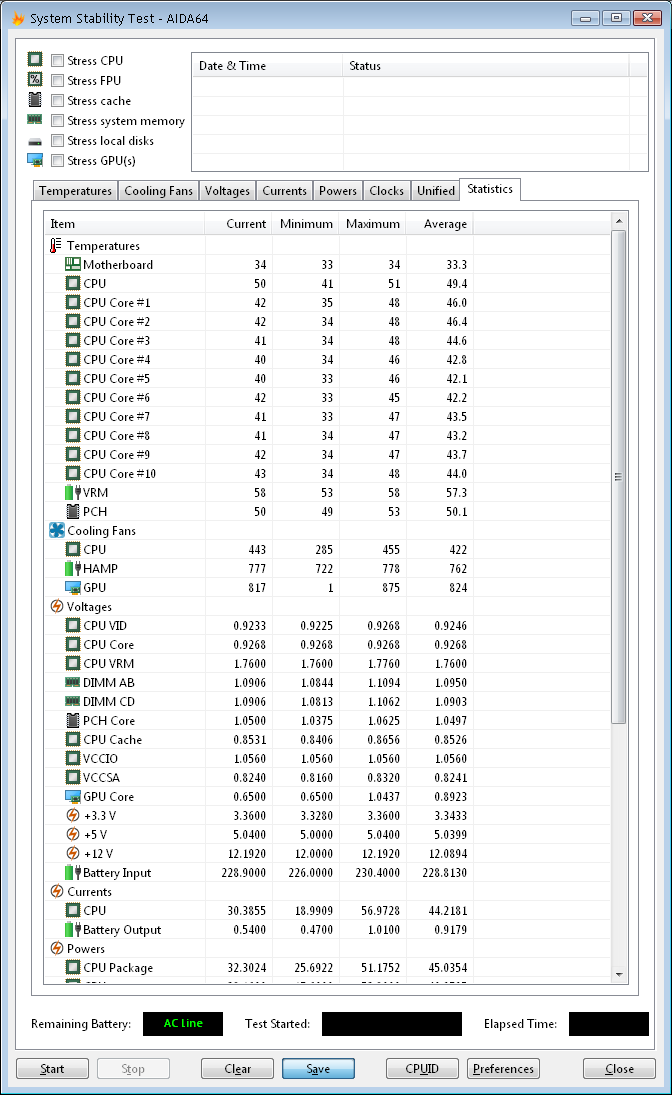
Task: Click the vertical scrollbar thumb in statistics list
Action: pos(618,477)
